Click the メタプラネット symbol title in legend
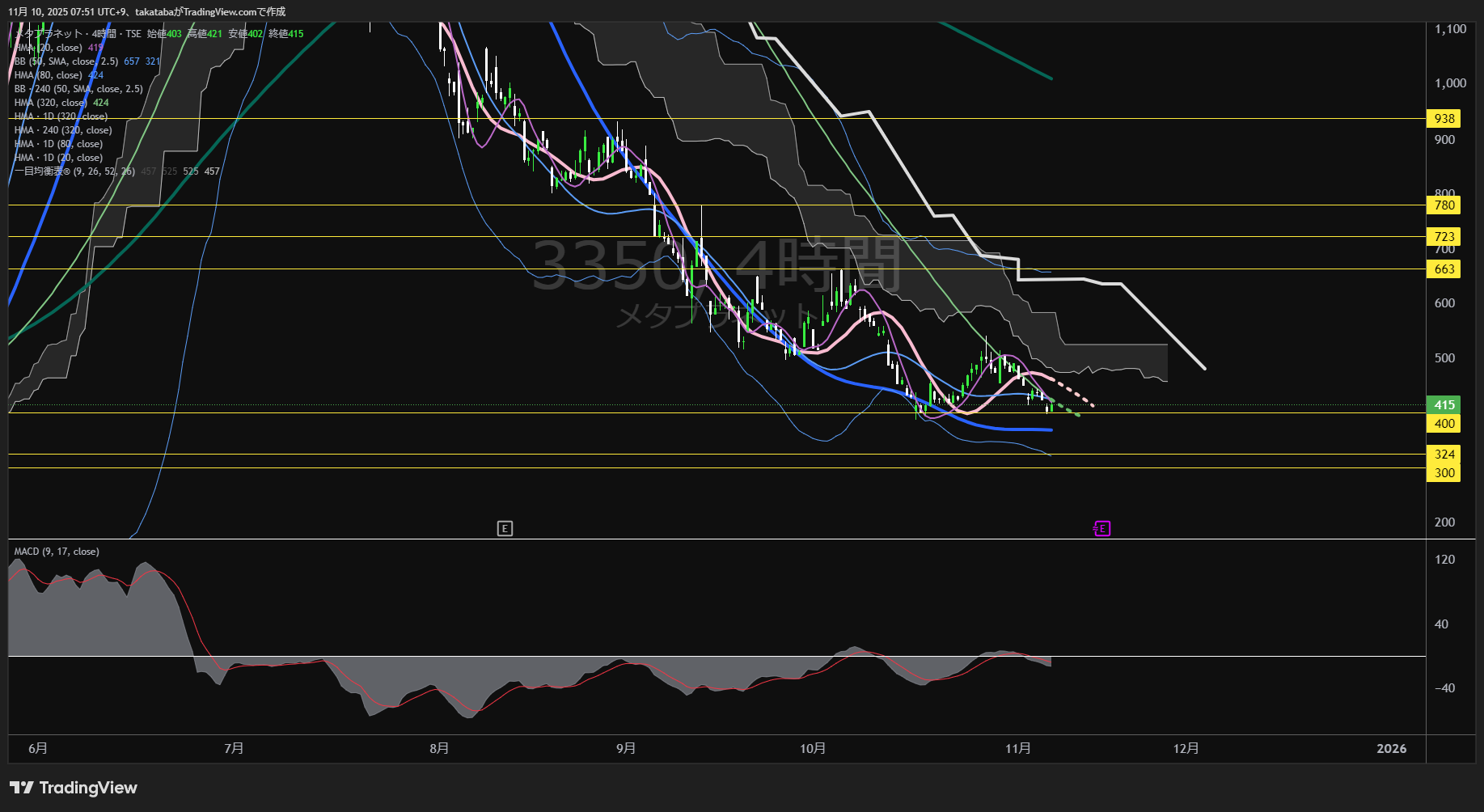This screenshot has height=812, width=1484. pyautogui.click(x=50, y=34)
